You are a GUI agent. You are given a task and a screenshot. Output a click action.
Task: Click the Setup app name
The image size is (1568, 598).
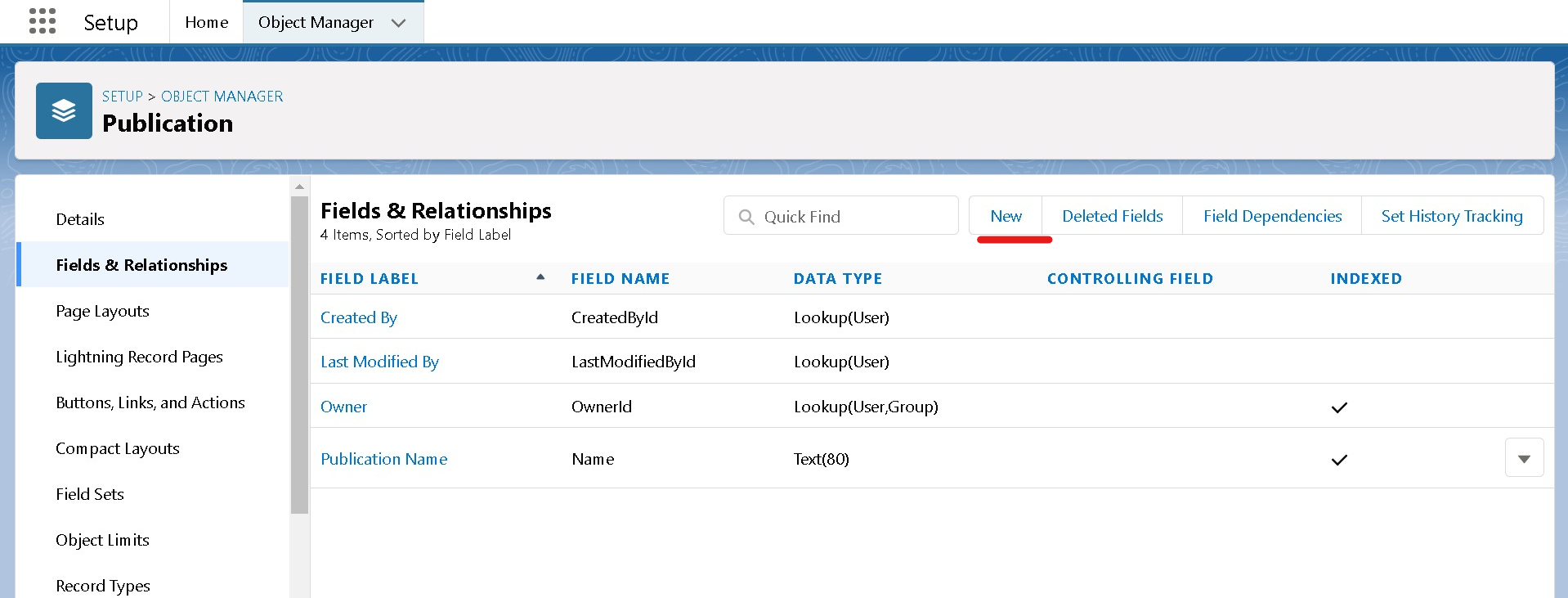tap(111, 23)
